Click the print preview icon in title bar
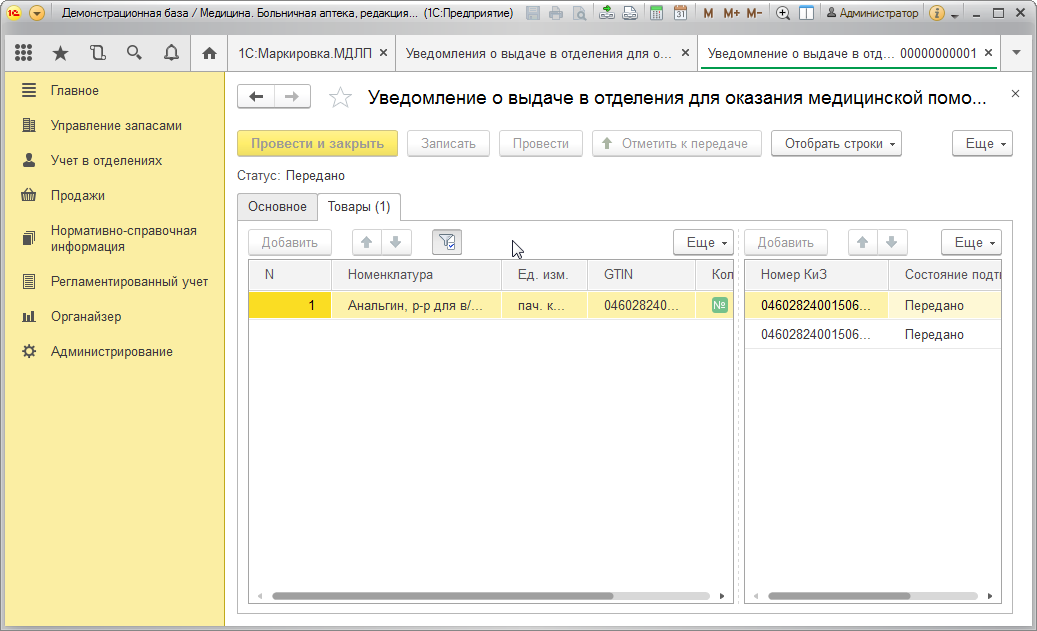Image resolution: width=1037 pixels, height=631 pixels. pos(579,13)
